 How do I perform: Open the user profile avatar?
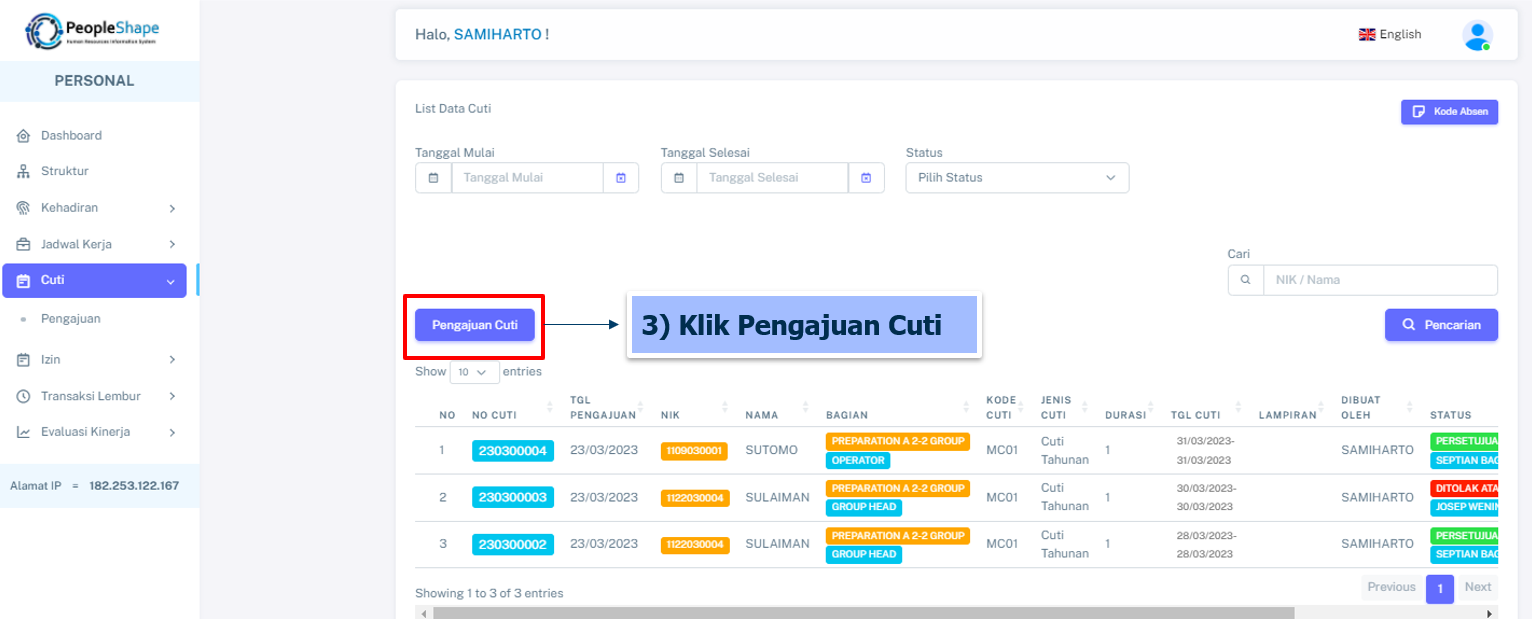pyautogui.click(x=1476, y=35)
